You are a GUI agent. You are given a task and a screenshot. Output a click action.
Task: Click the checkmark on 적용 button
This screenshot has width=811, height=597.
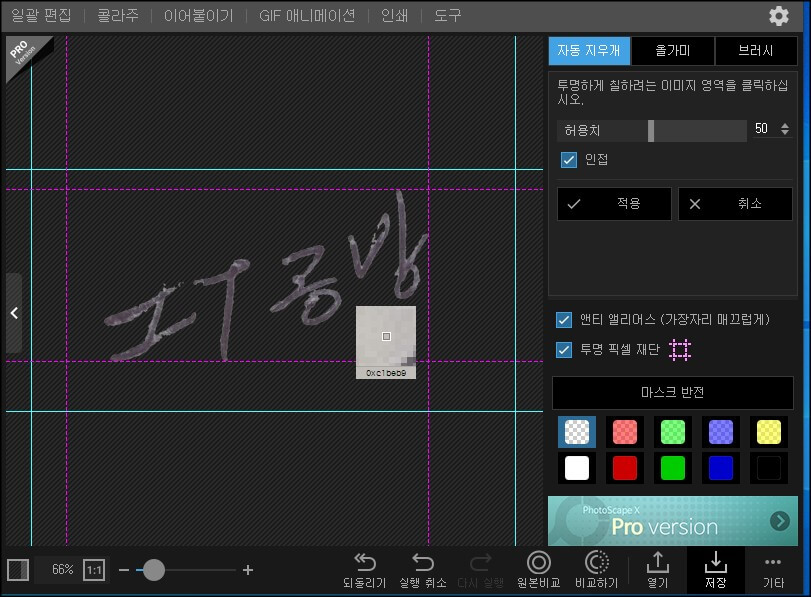(x=574, y=204)
